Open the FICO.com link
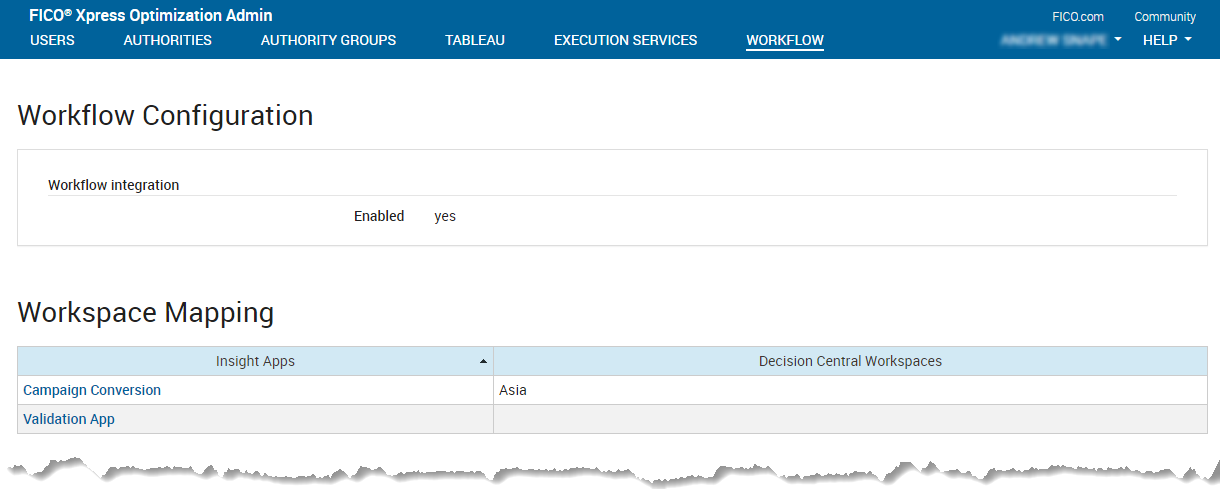This screenshot has width=1220, height=489. (1078, 17)
